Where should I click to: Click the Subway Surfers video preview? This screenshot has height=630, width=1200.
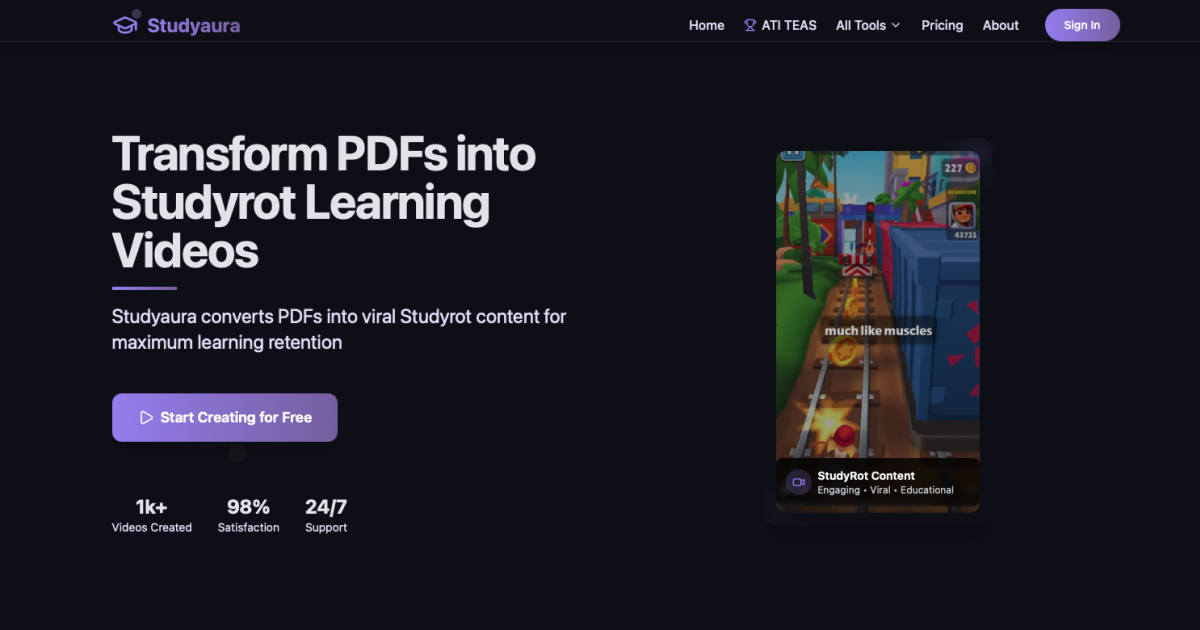click(x=878, y=331)
